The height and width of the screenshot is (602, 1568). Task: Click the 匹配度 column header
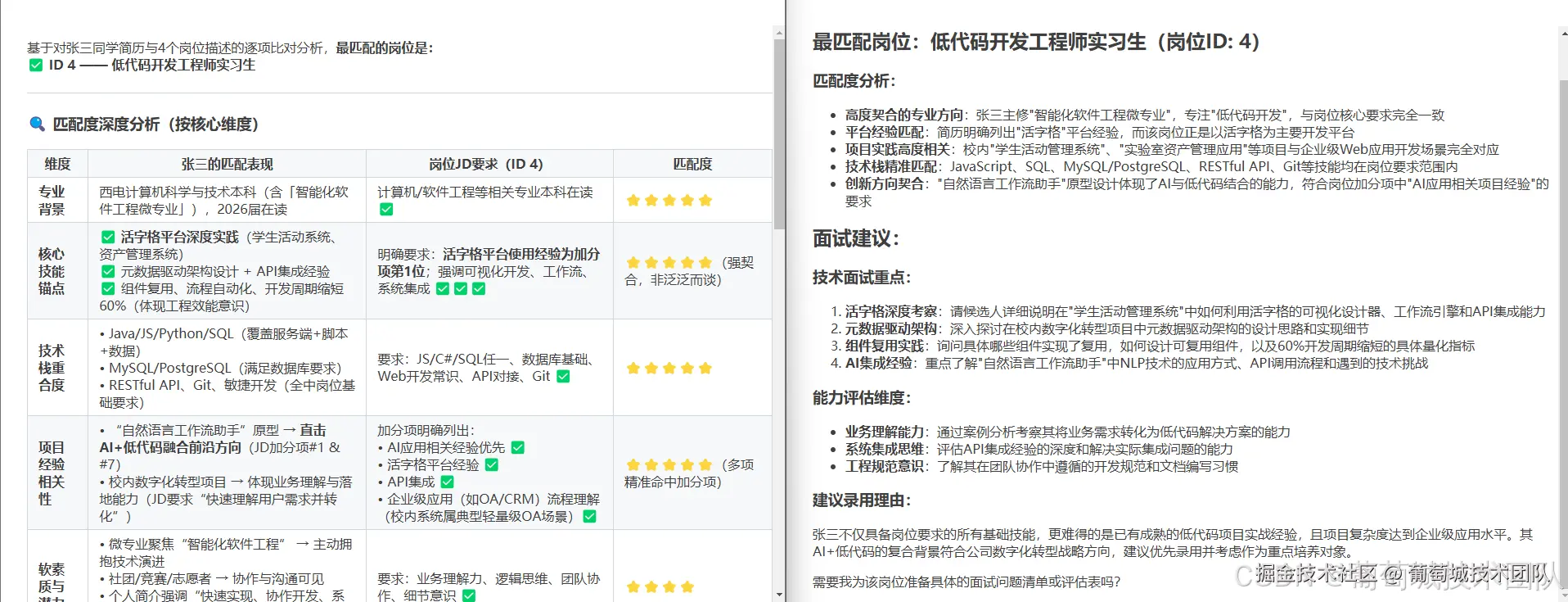pos(692,164)
